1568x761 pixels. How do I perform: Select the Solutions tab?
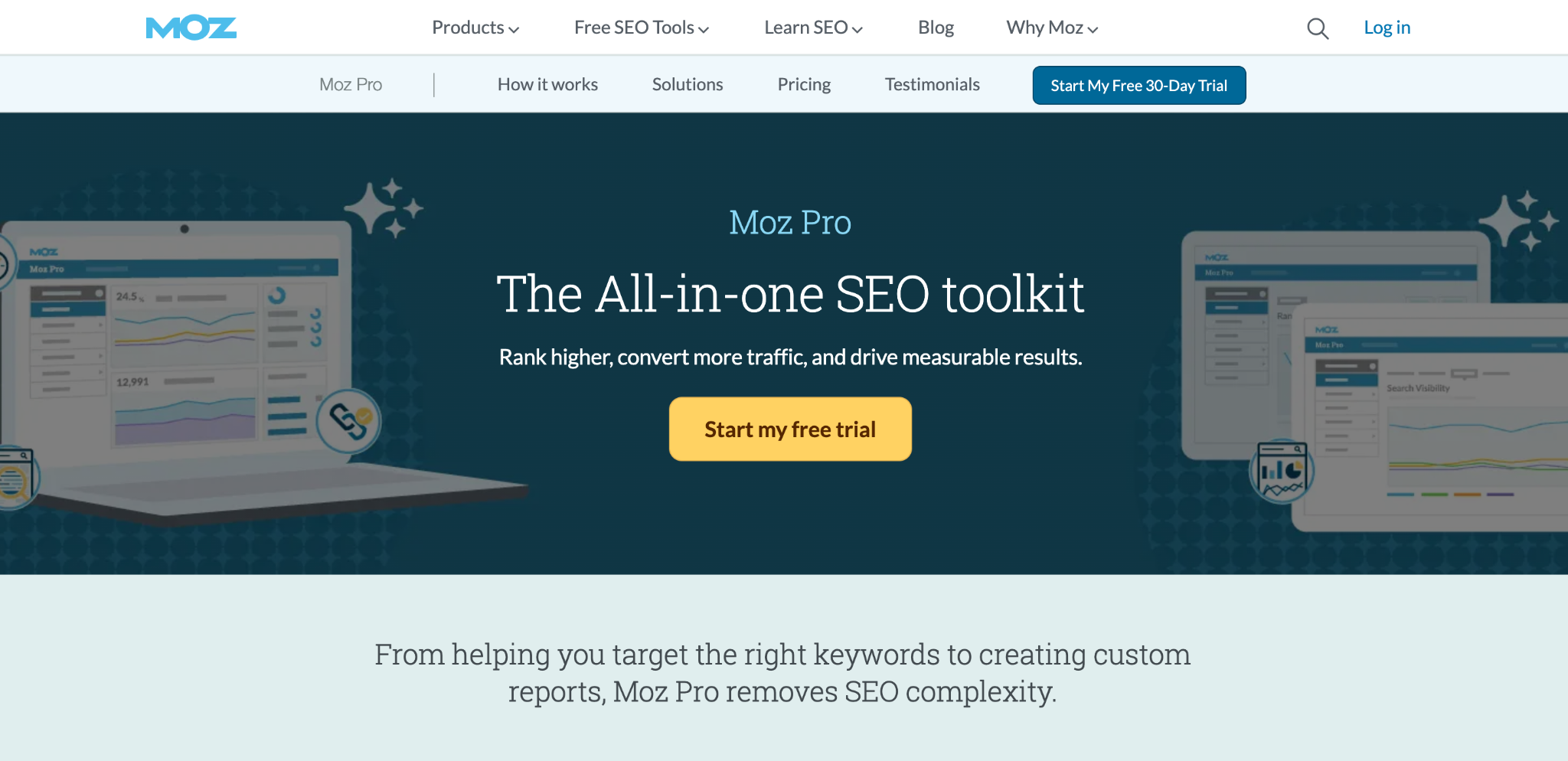tap(688, 84)
